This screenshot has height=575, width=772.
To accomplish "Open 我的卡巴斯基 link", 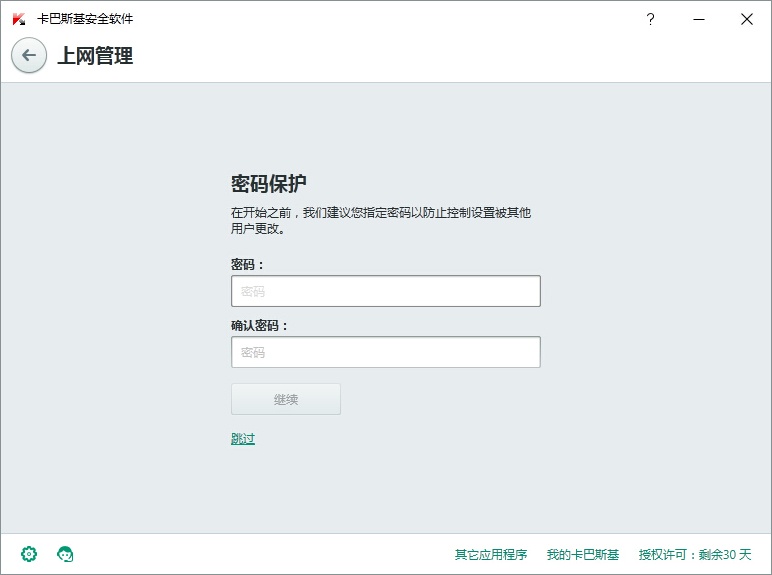I will coord(582,554).
